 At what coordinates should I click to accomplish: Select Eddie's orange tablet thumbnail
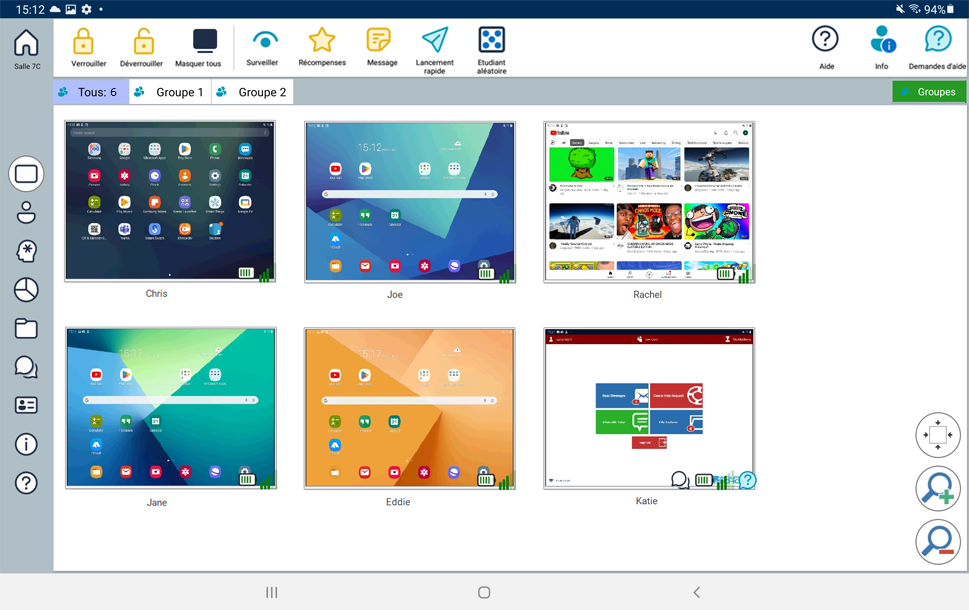[410, 409]
